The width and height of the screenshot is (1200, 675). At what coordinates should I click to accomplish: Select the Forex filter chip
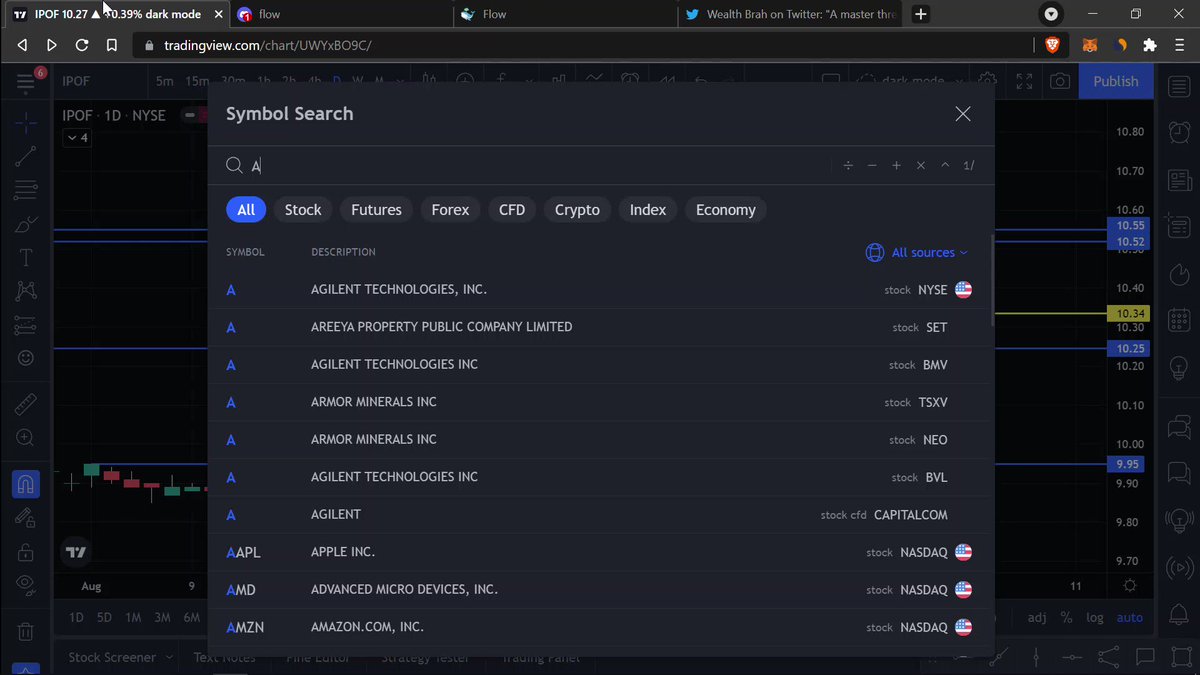click(450, 210)
